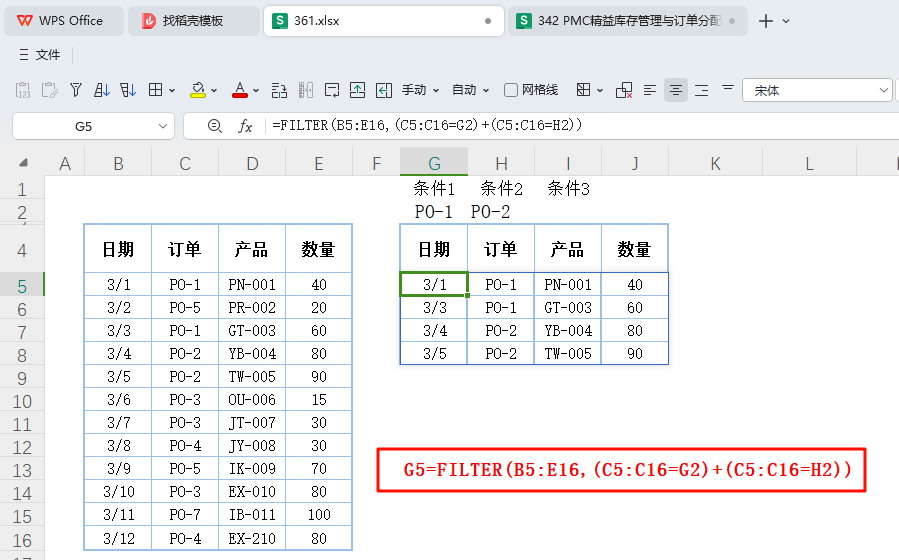Click the quantity cell showing 100
Screen dimensions: 899x560
[x=319, y=515]
